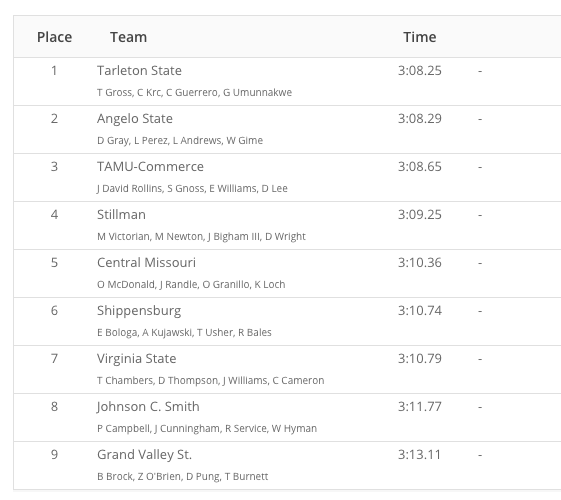
Task: Select the TAMU-Commerce team name
Action: (x=150, y=166)
